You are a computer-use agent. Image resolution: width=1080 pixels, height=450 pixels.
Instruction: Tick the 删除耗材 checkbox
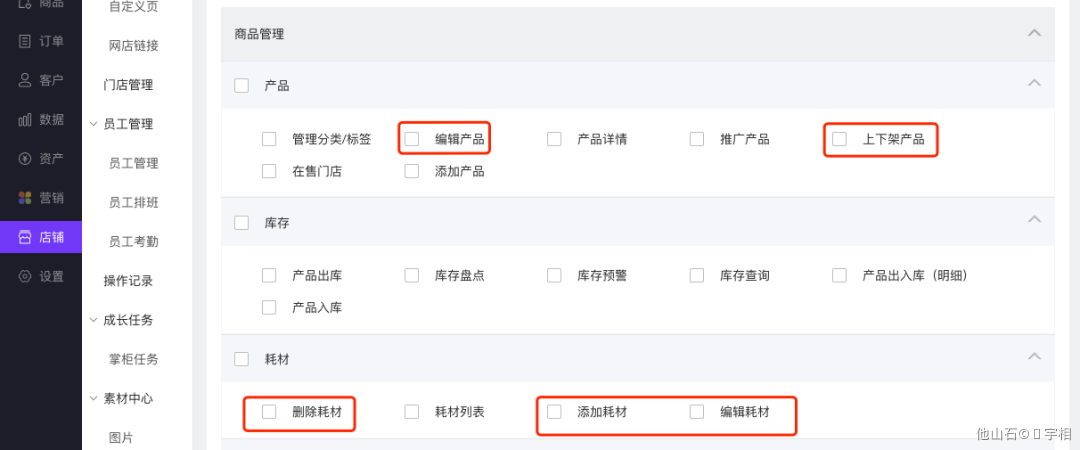[269, 411]
